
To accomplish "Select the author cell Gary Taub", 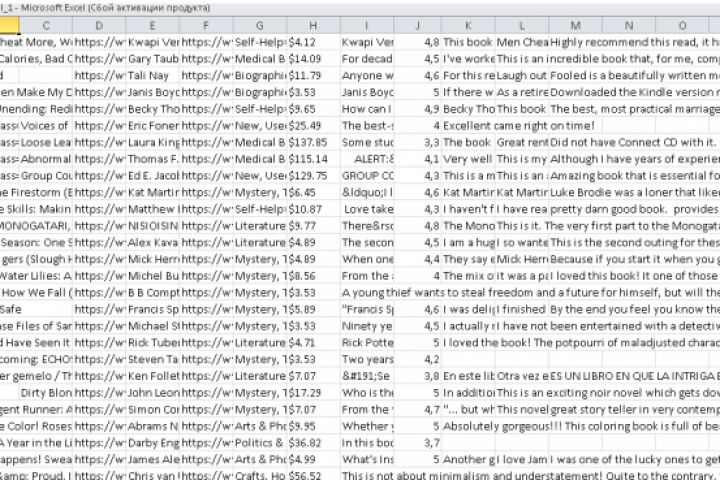I will tap(152, 59).
